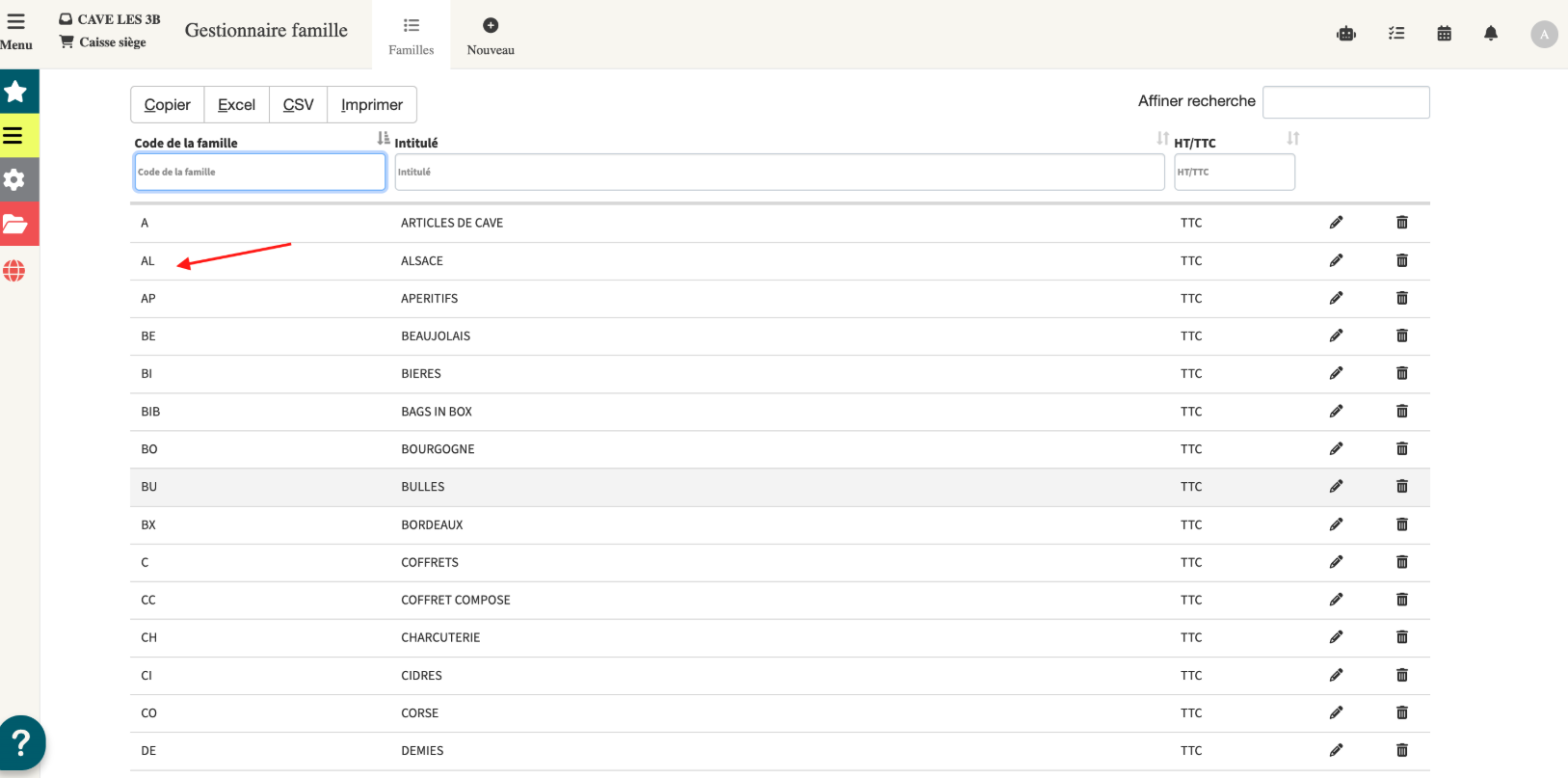Focus the Affiner recherche search field
Image resolution: width=1568 pixels, height=778 pixels.
[1345, 102]
